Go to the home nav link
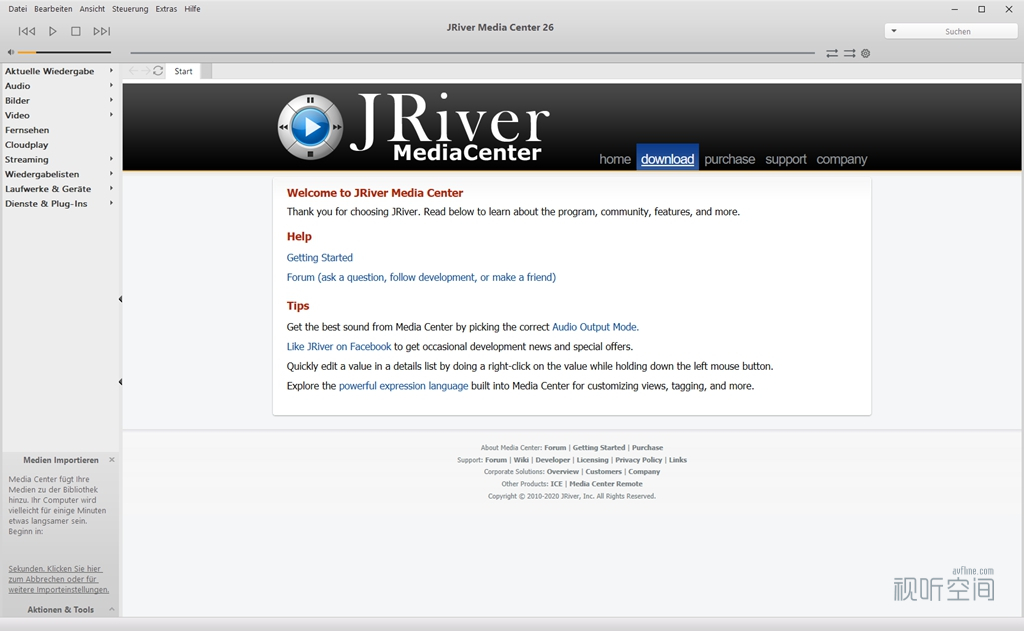The width and height of the screenshot is (1024, 631). pyautogui.click(x=615, y=159)
